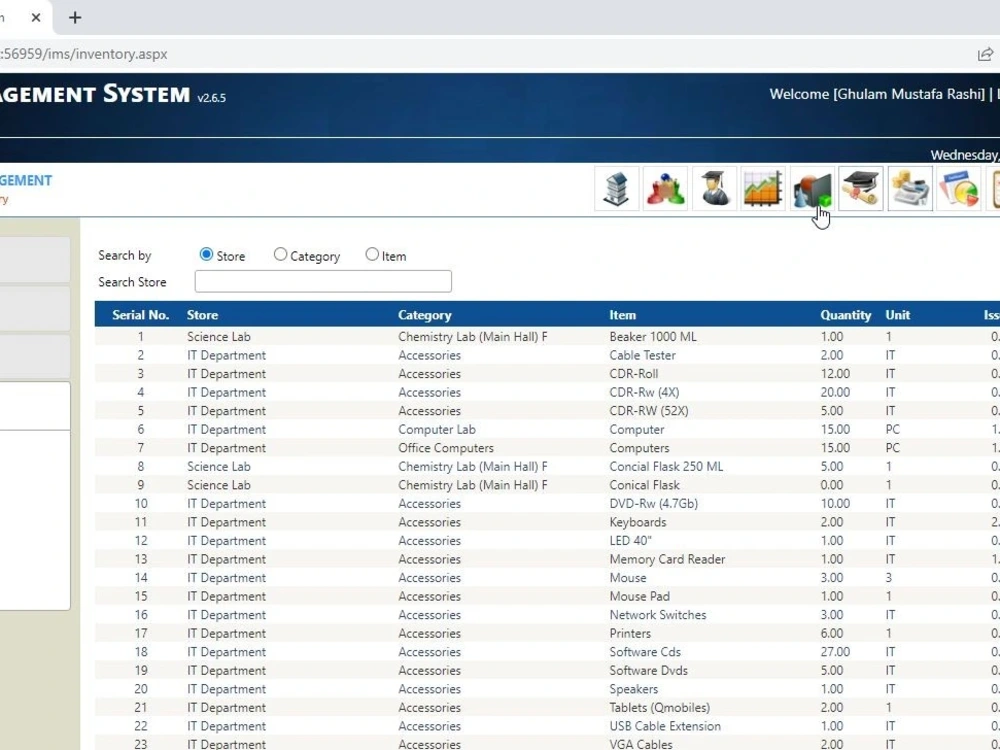Open the colored people-figures module icon
This screenshot has height=750, width=1000.
[665, 189]
